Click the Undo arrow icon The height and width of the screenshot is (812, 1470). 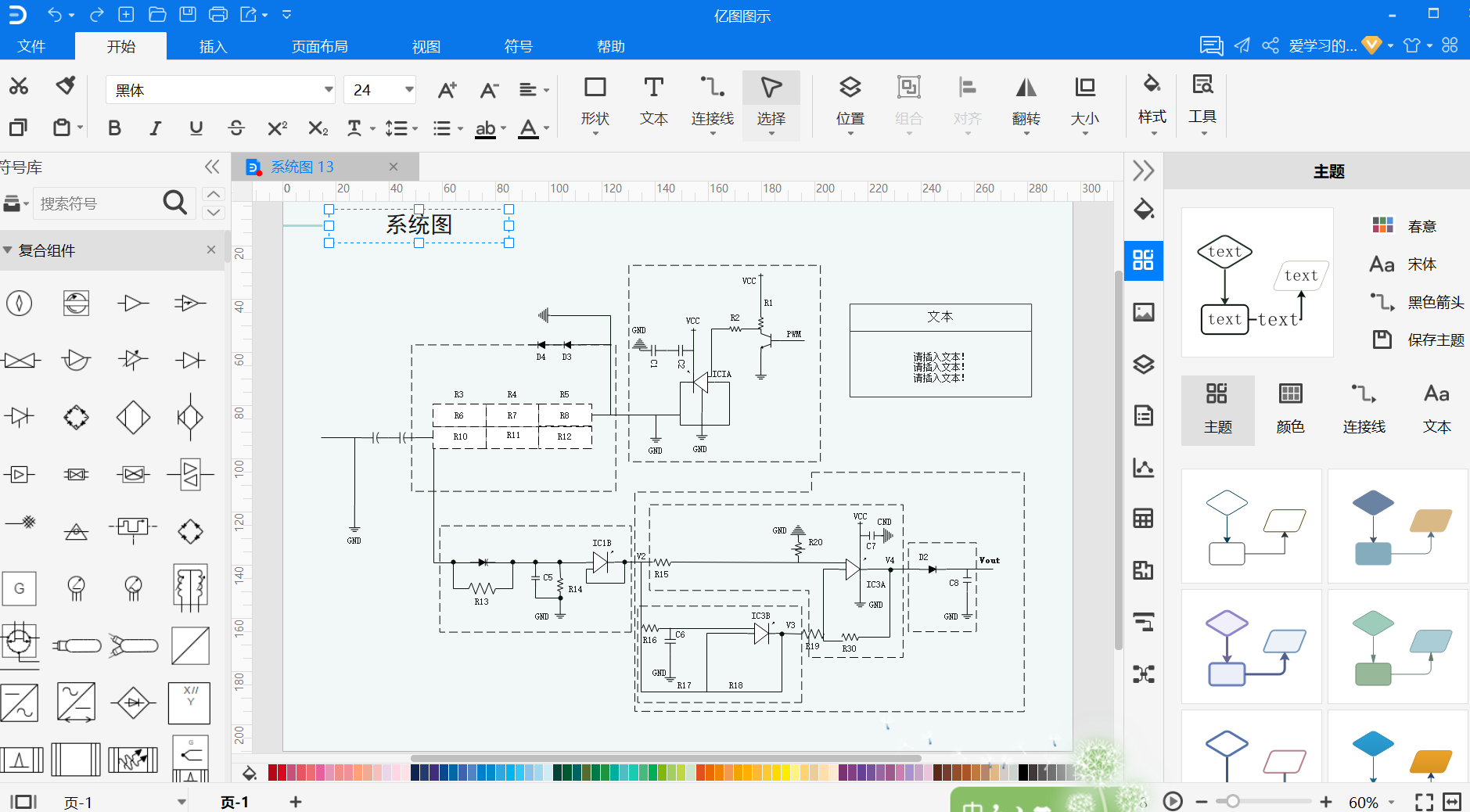(55, 14)
